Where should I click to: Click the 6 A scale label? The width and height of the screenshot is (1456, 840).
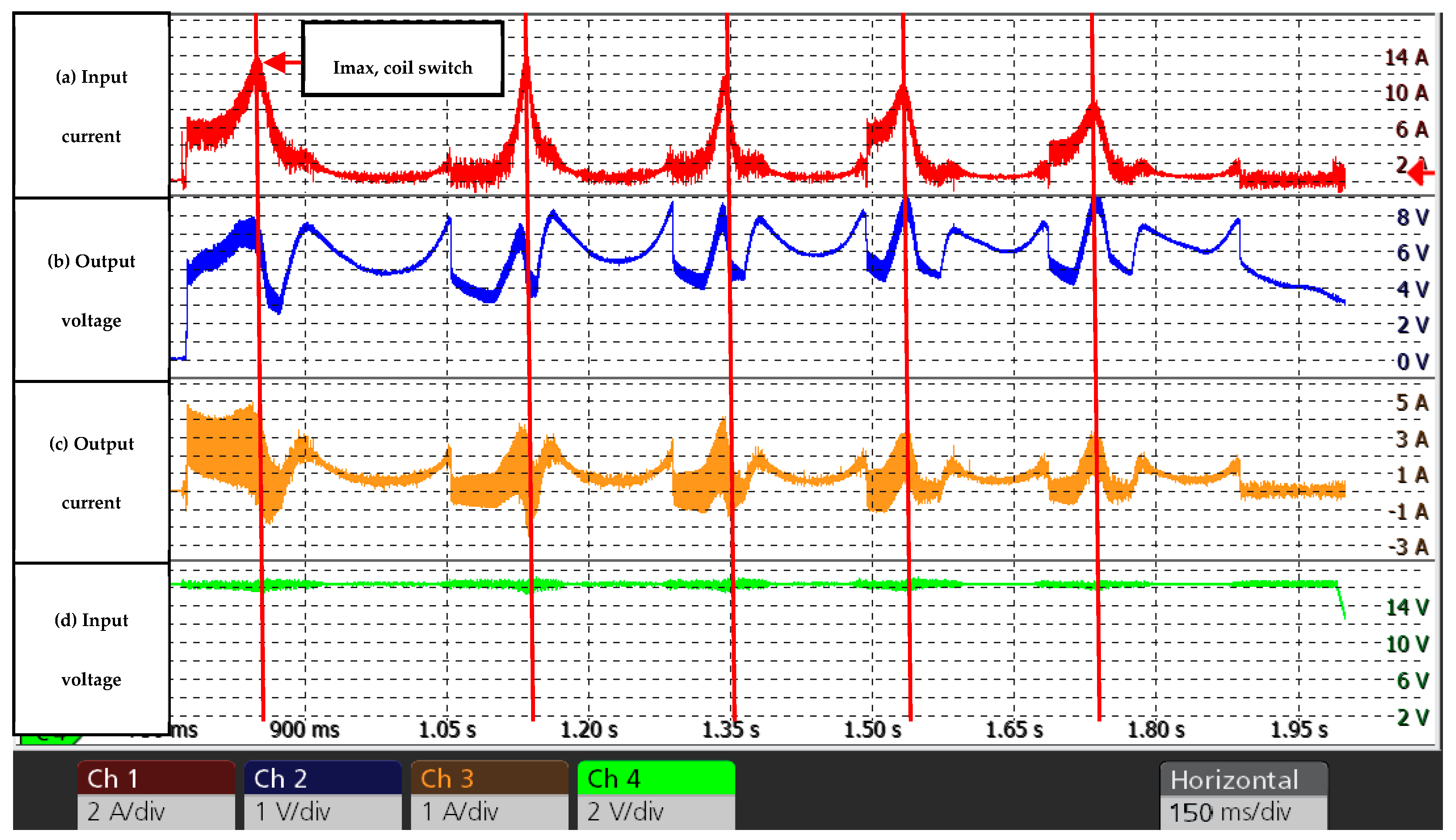[x=1412, y=129]
